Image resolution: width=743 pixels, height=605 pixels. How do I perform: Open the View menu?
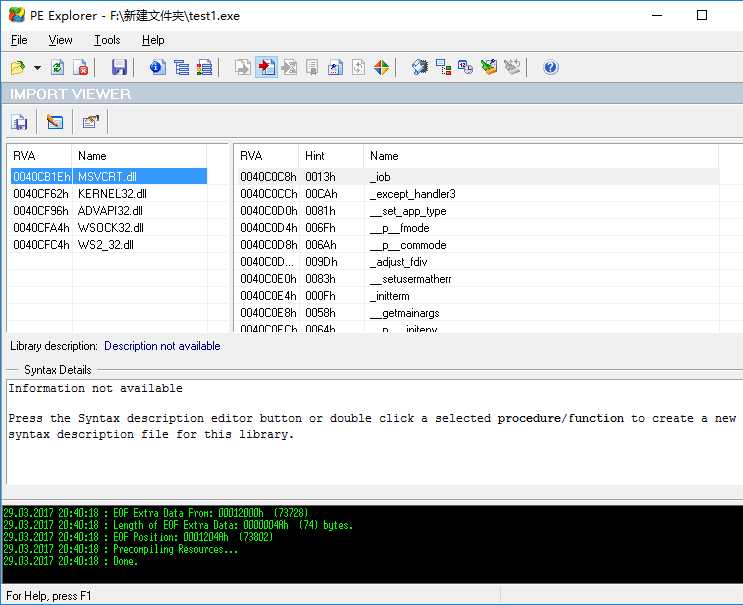tap(61, 40)
